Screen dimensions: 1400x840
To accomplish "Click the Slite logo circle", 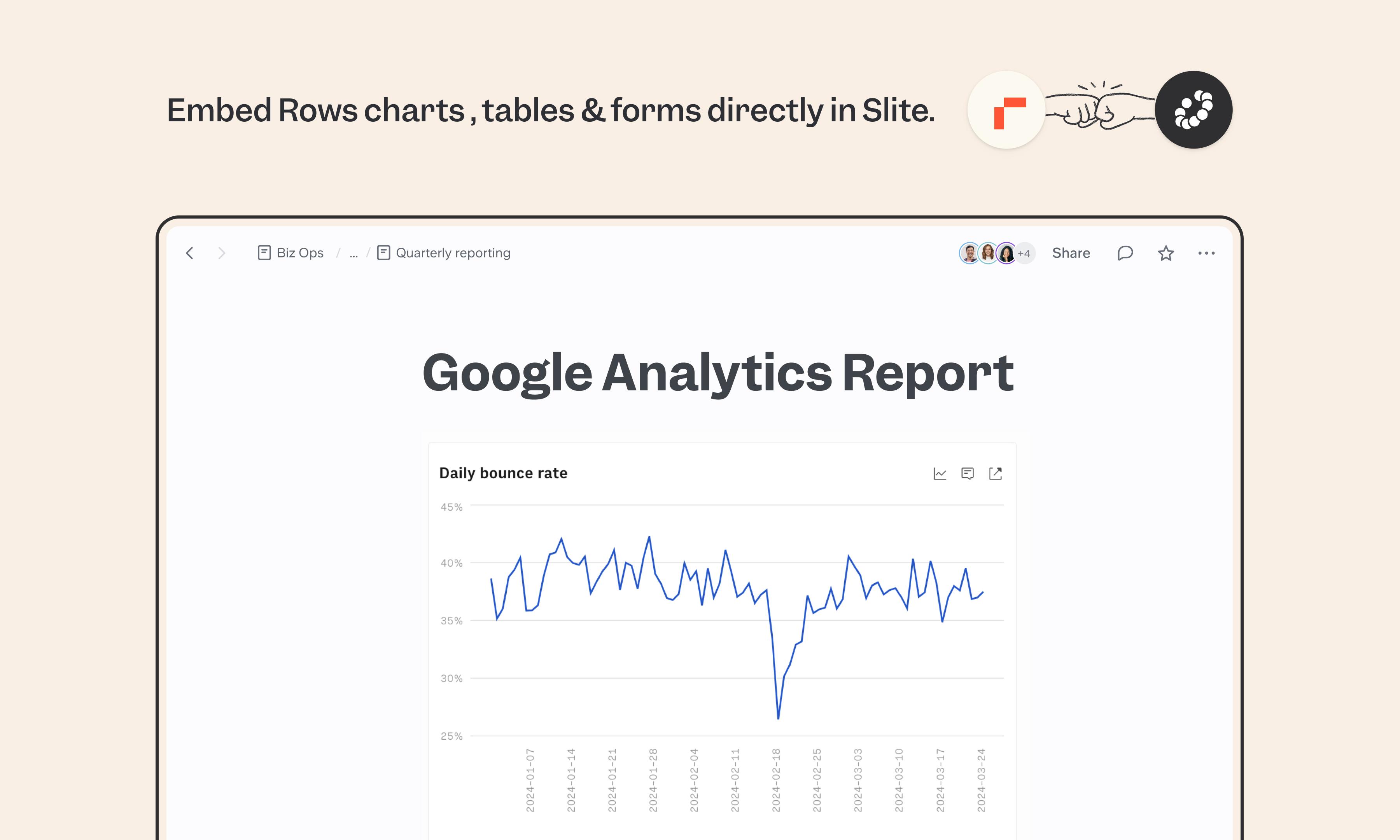I will (x=1193, y=110).
